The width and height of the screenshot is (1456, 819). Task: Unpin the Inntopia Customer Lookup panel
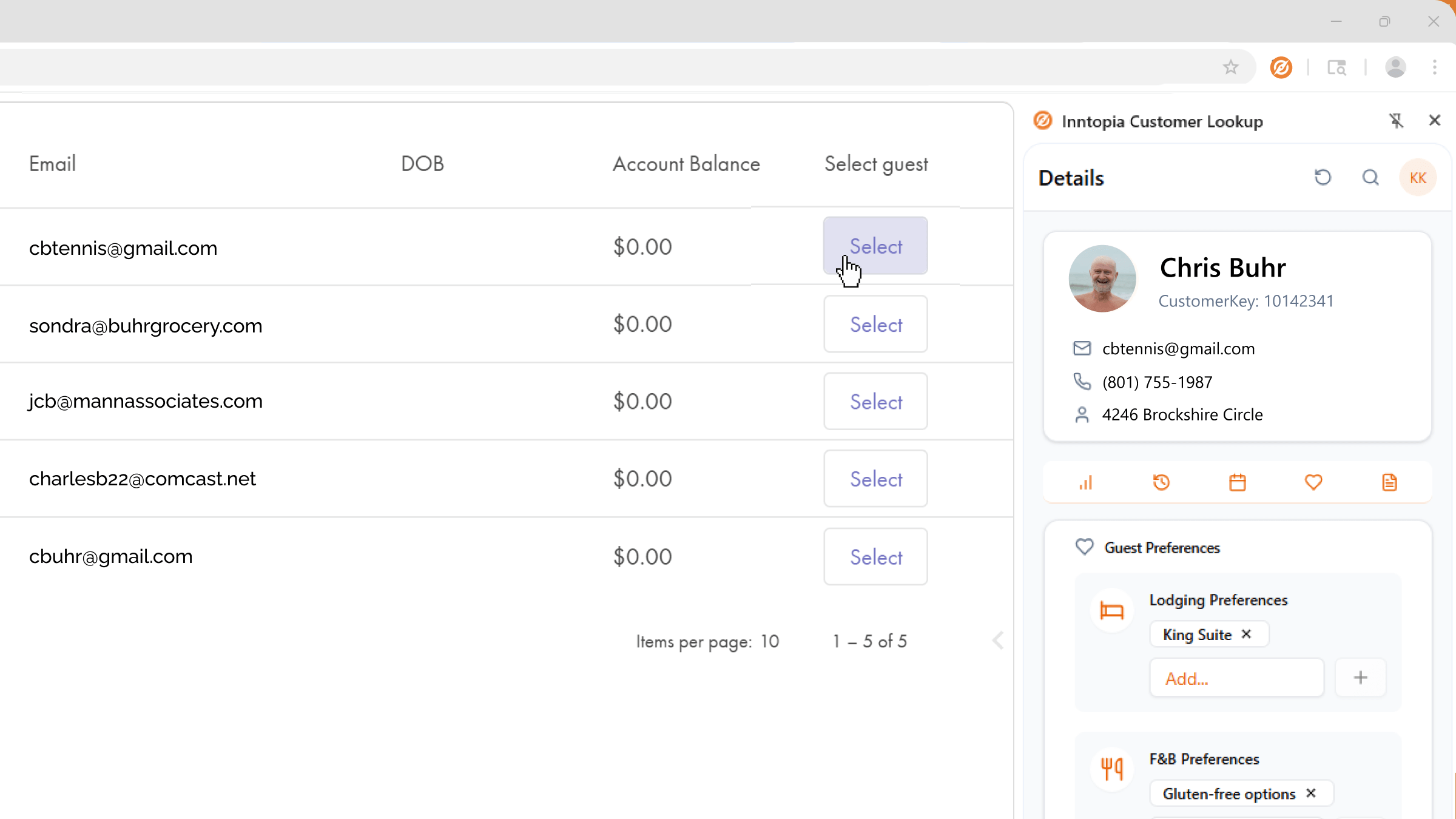(x=1397, y=120)
